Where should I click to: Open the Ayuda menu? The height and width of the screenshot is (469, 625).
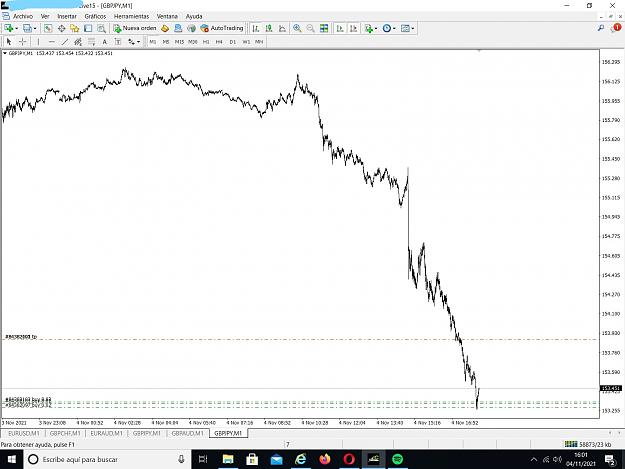(194, 16)
